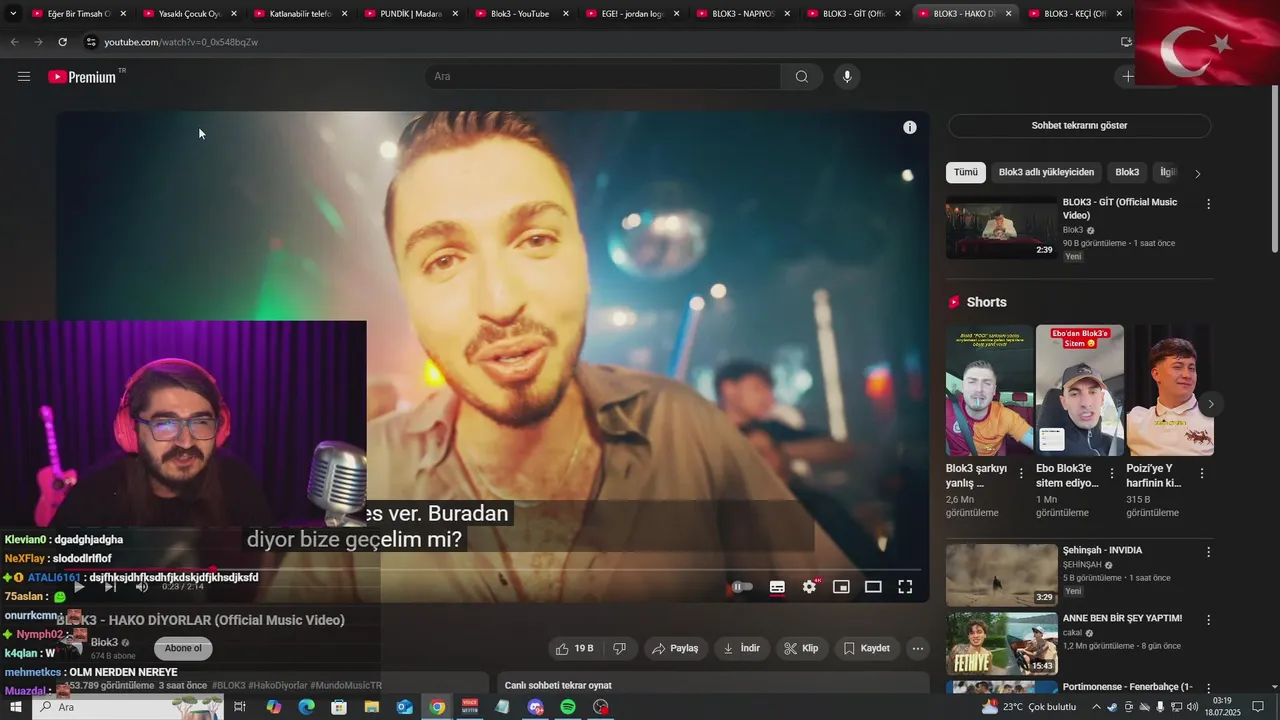
Task: Select the 'Tümü' filter chip
Action: tap(966, 172)
